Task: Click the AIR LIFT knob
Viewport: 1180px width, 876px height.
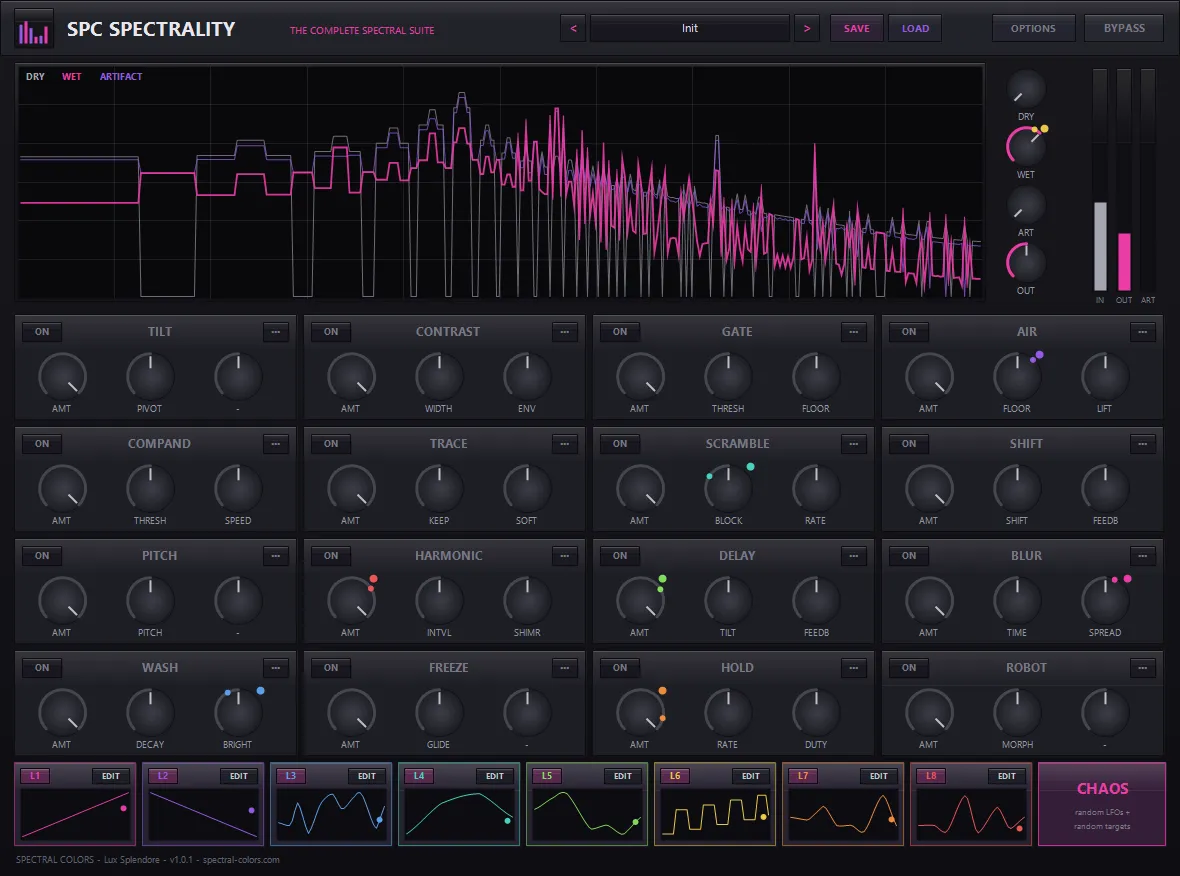Action: click(1105, 376)
